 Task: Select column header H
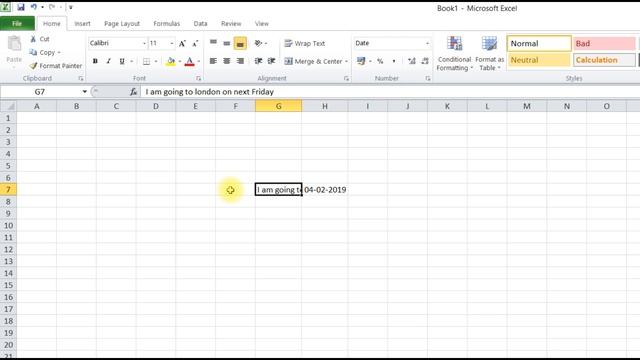(x=324, y=106)
